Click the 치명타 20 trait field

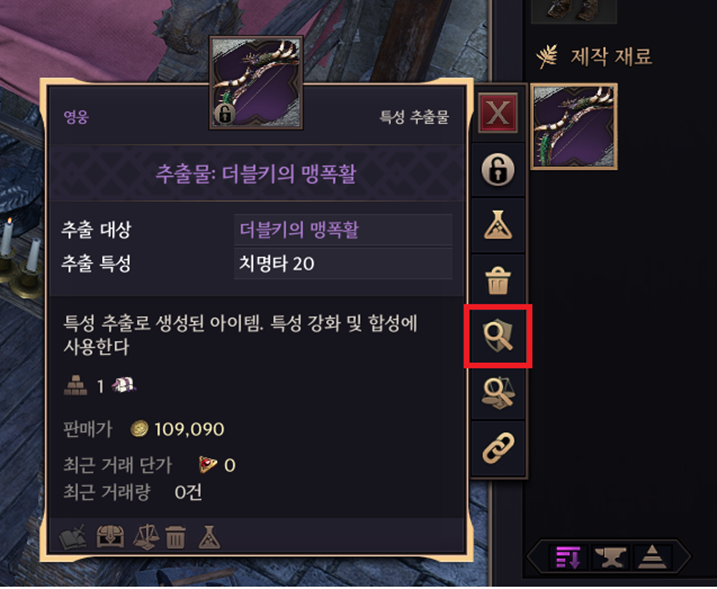(343, 263)
